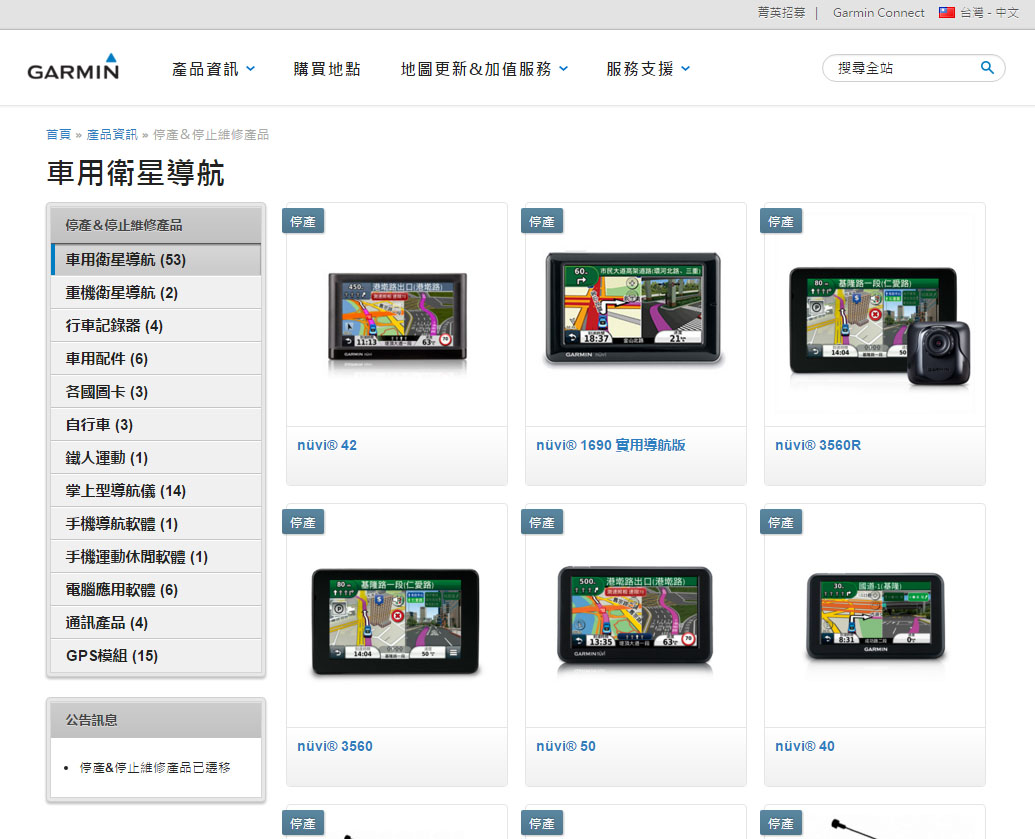Select 手機運動休閒軟體 (1) category
The height and width of the screenshot is (839, 1035).
coord(156,556)
